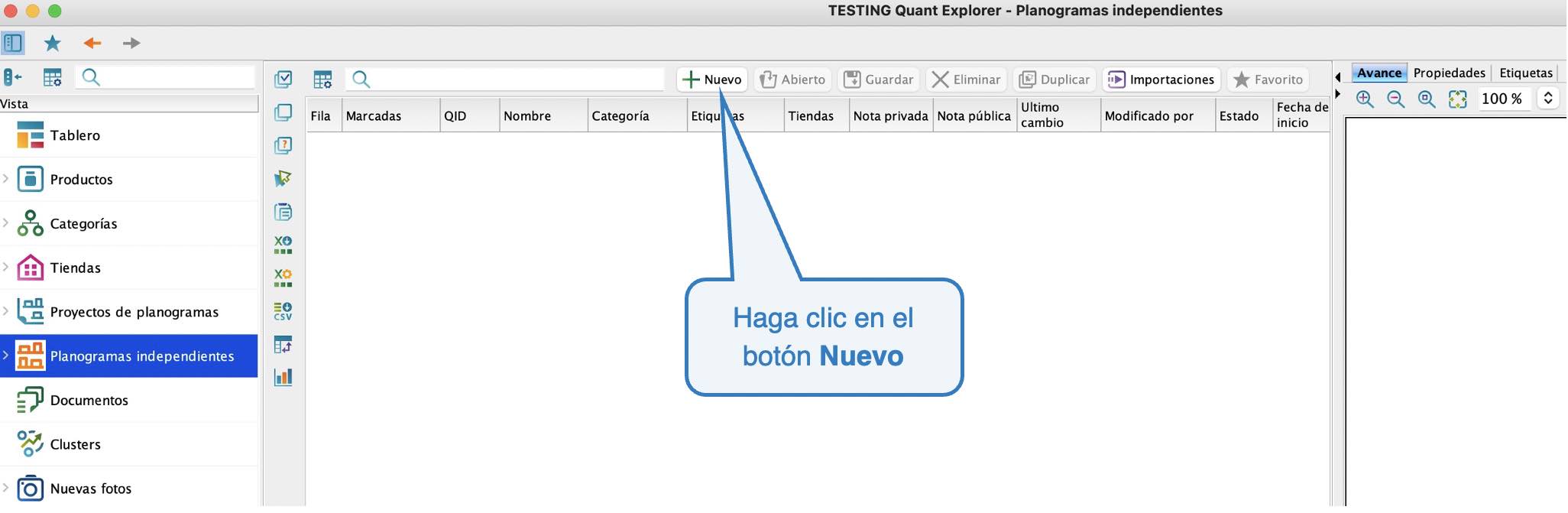Click the Favorito star button
This screenshot has width=1568, height=513.
coord(1268,80)
